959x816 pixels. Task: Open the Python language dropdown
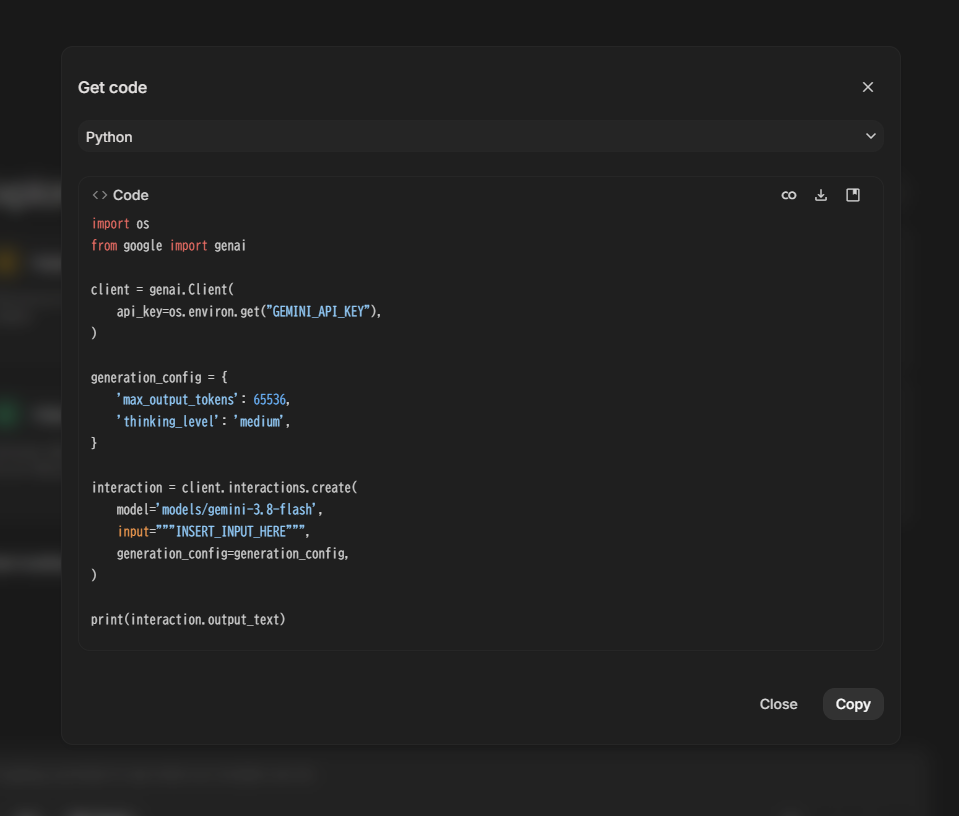point(481,136)
